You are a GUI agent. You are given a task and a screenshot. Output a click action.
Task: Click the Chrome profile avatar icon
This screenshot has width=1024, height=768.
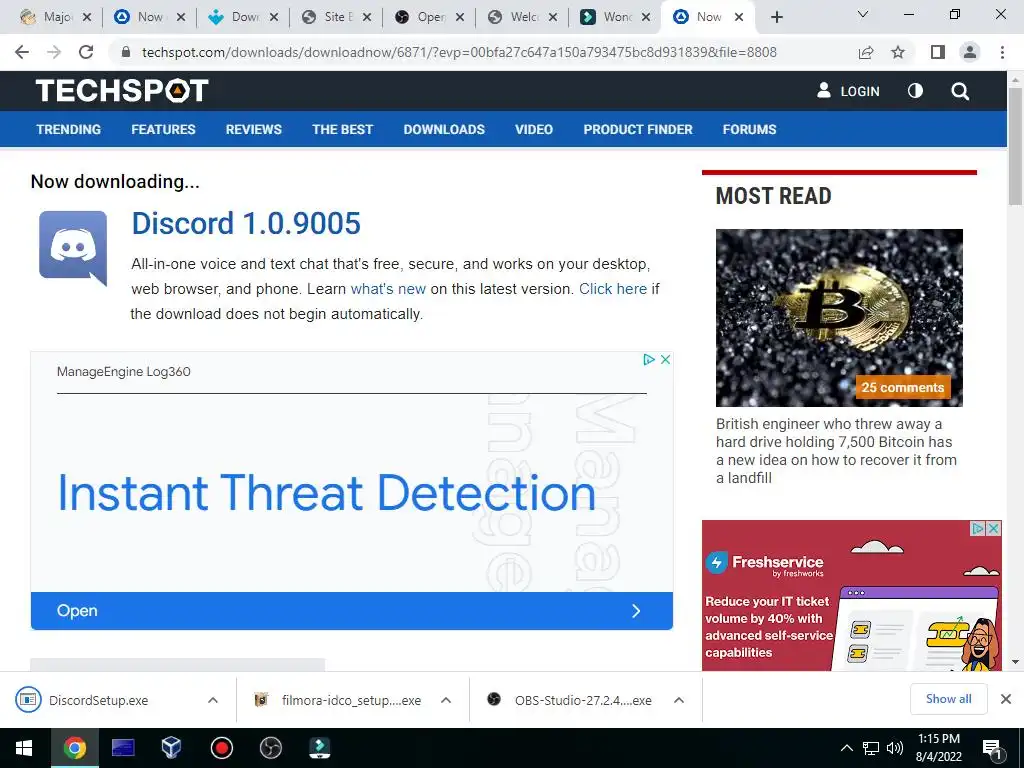click(x=970, y=52)
